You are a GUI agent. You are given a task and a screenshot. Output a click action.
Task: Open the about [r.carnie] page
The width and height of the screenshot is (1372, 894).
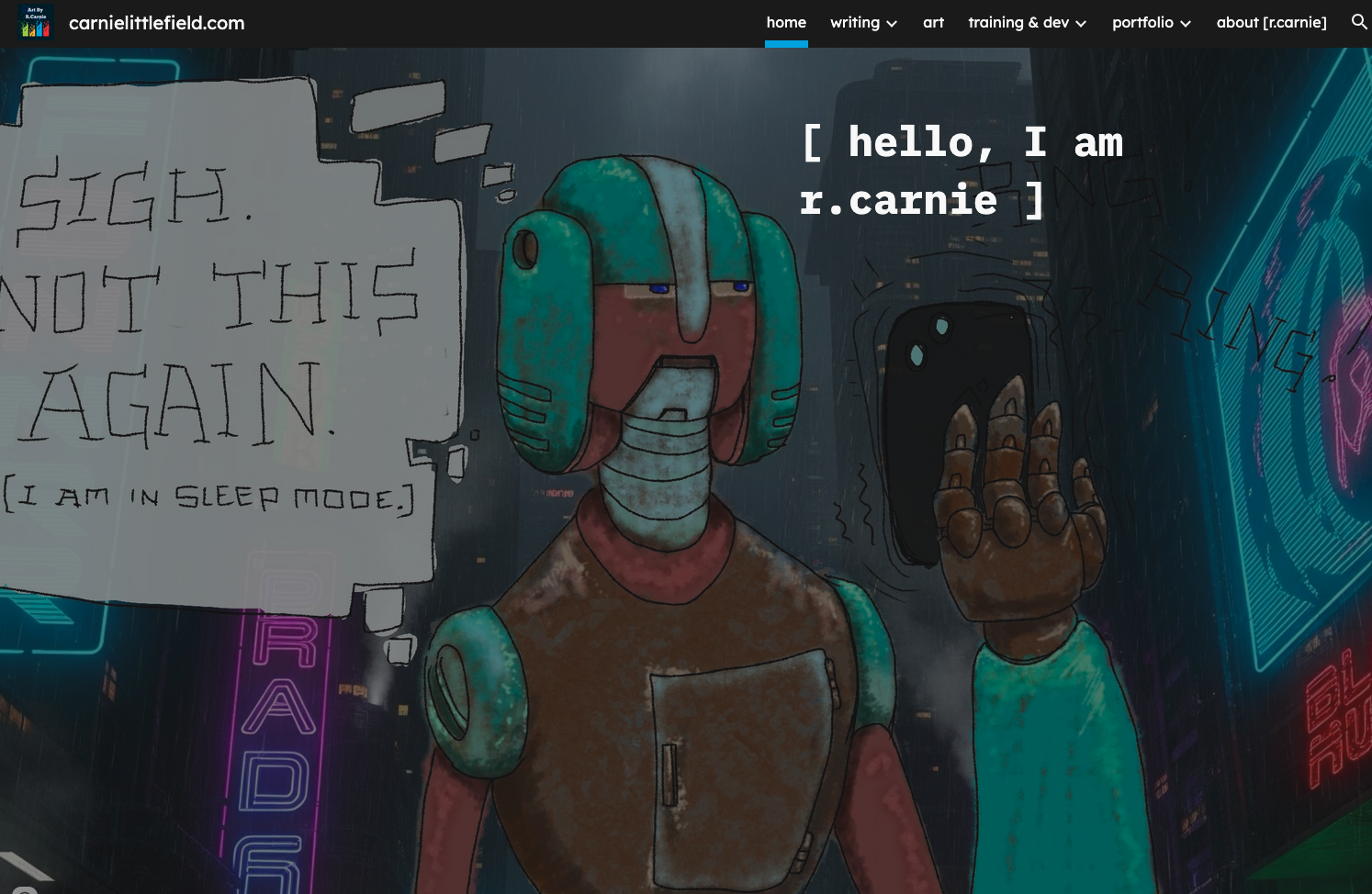[1271, 22]
